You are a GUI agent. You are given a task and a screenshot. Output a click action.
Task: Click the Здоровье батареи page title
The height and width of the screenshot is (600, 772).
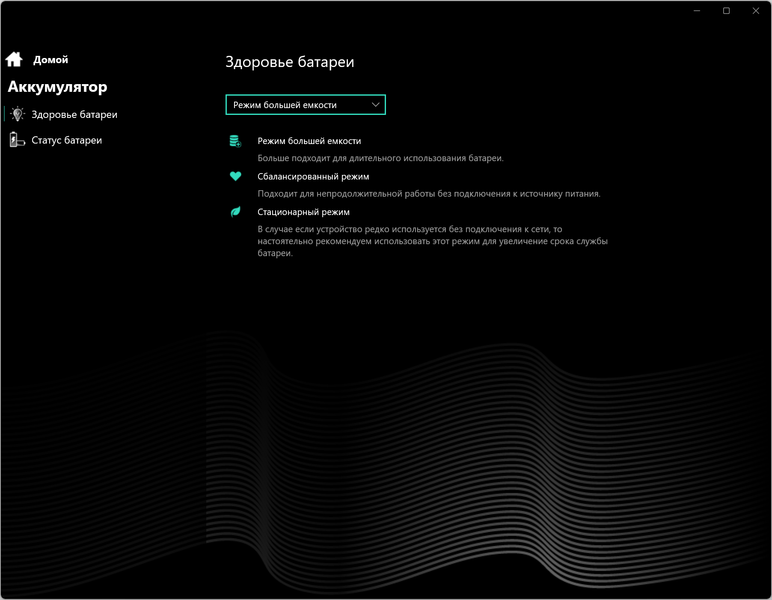tap(290, 62)
